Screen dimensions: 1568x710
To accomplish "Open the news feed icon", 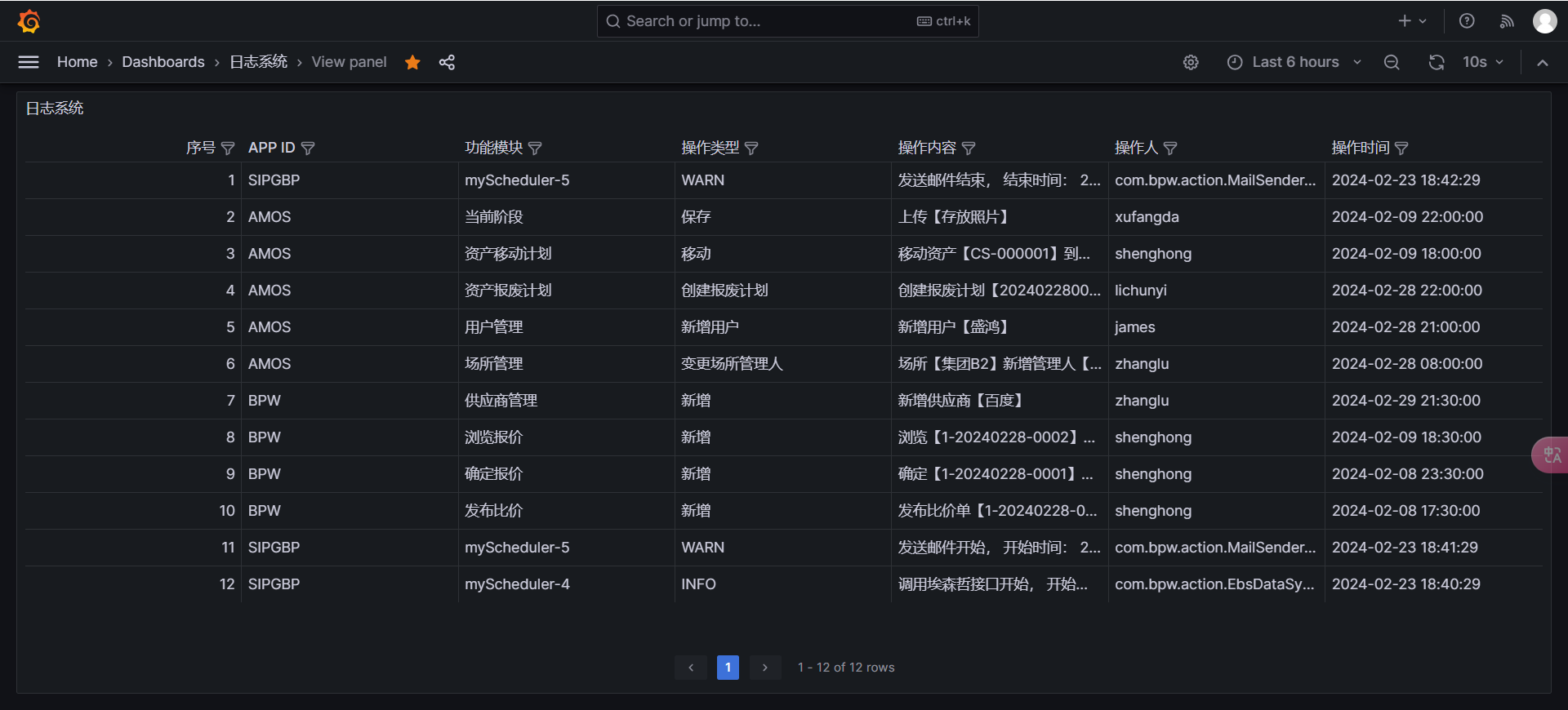I will (1507, 21).
